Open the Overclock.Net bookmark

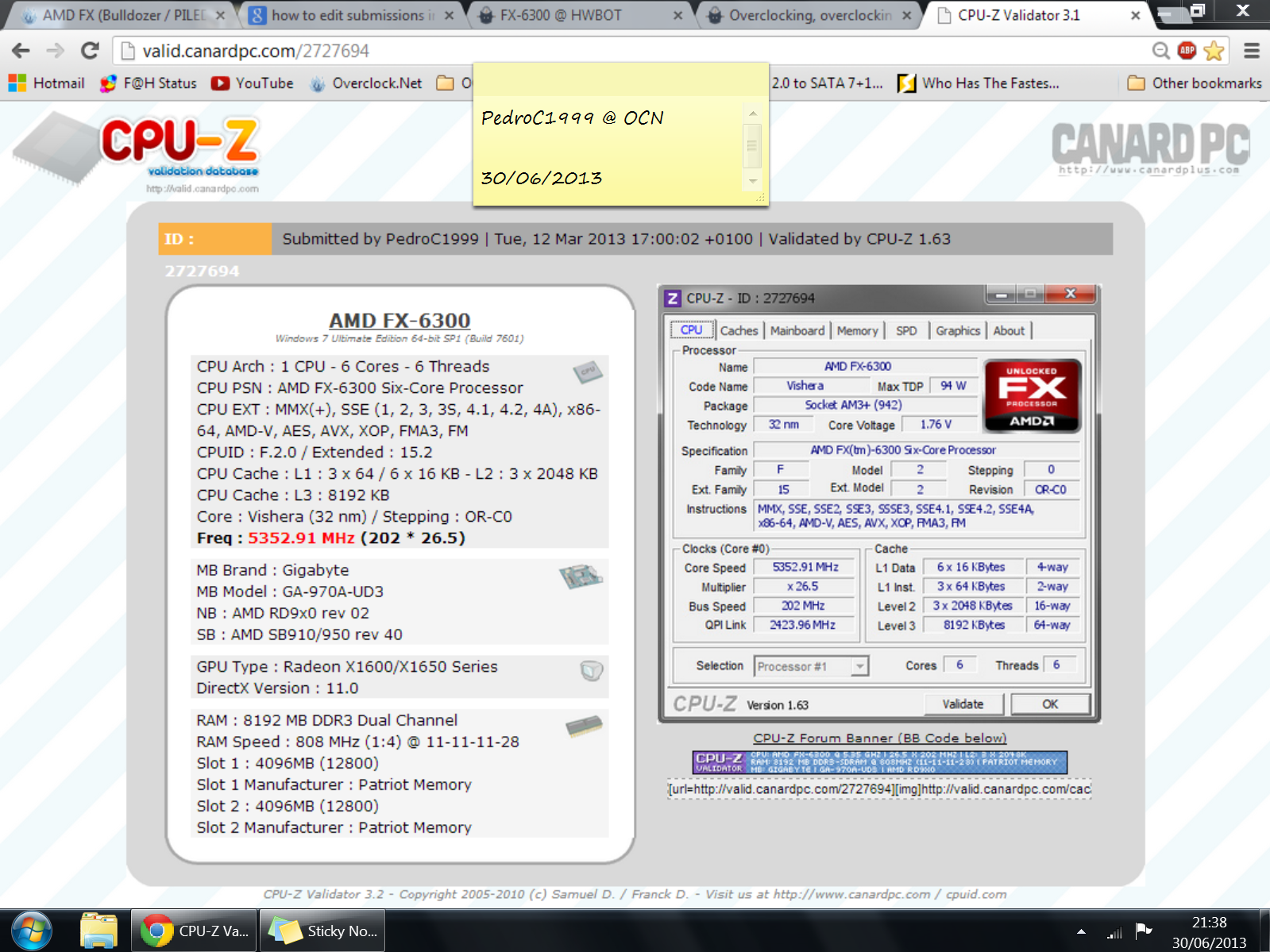coord(366,83)
